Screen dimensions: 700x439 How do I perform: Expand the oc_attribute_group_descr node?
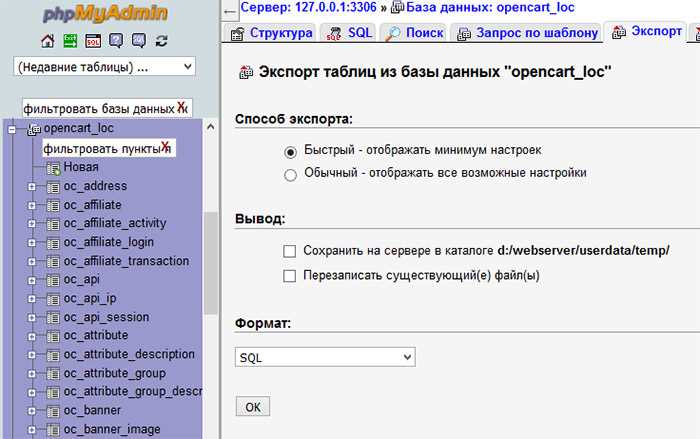point(32,393)
